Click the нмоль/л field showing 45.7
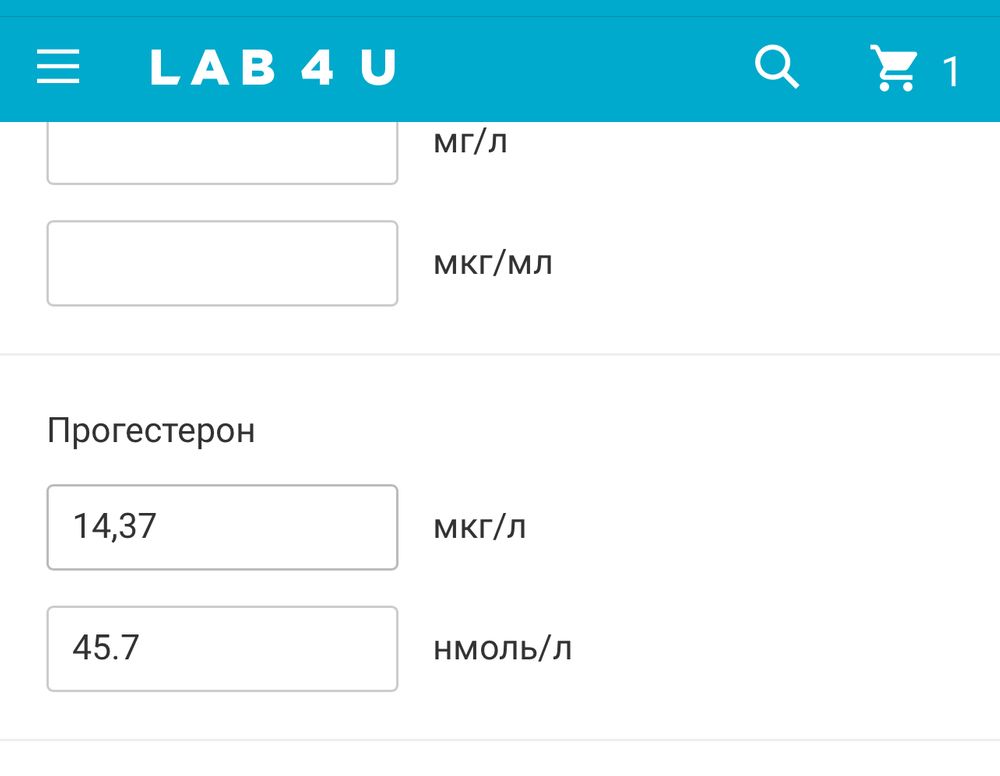This screenshot has width=1000, height=776. click(x=222, y=648)
